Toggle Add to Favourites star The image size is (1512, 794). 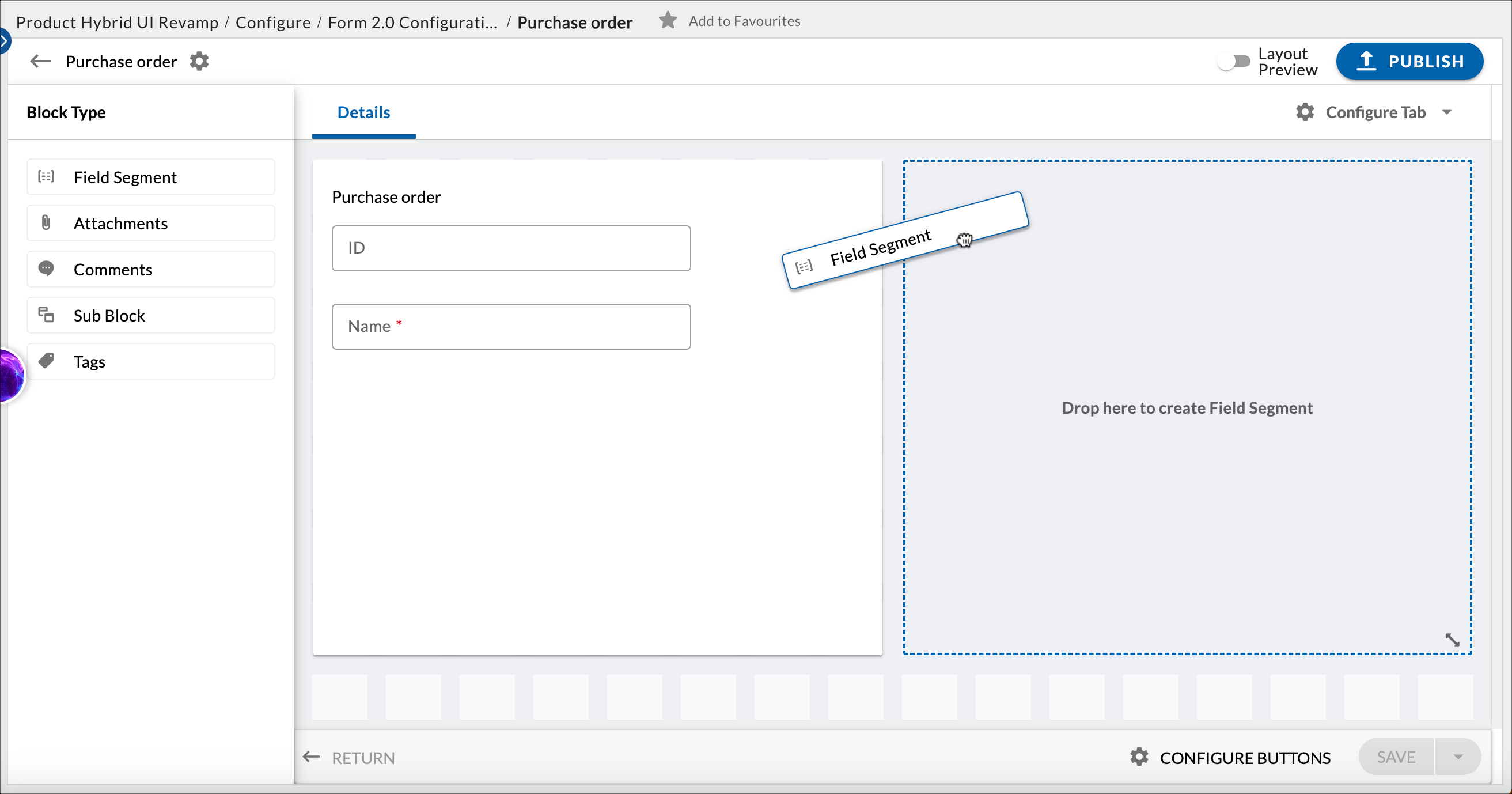[x=668, y=21]
